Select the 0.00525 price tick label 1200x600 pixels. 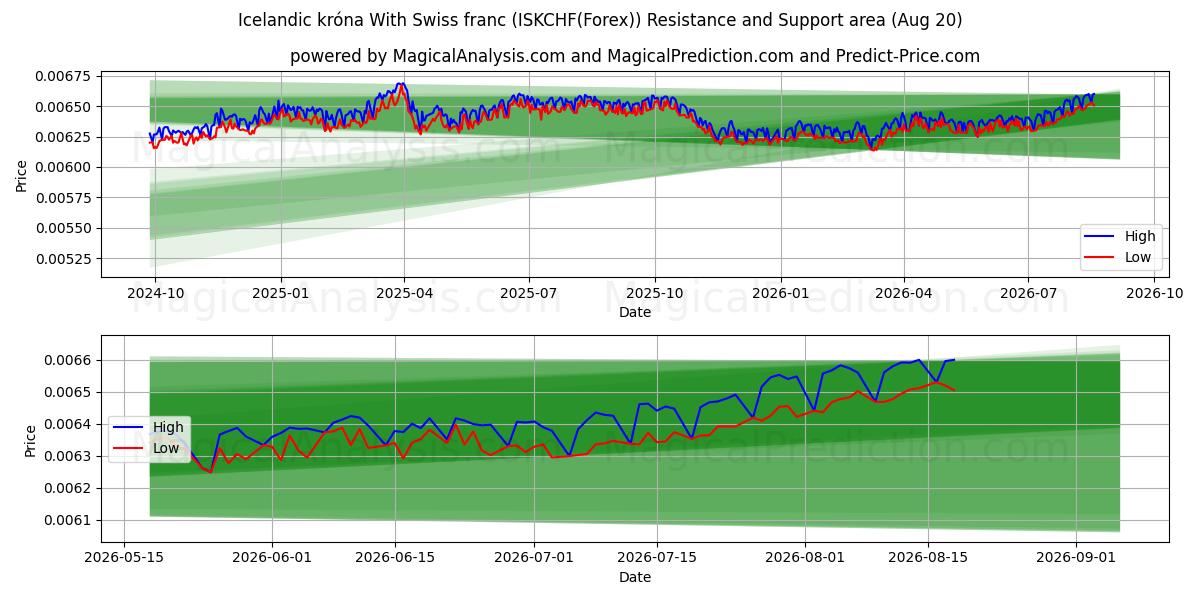(62, 259)
